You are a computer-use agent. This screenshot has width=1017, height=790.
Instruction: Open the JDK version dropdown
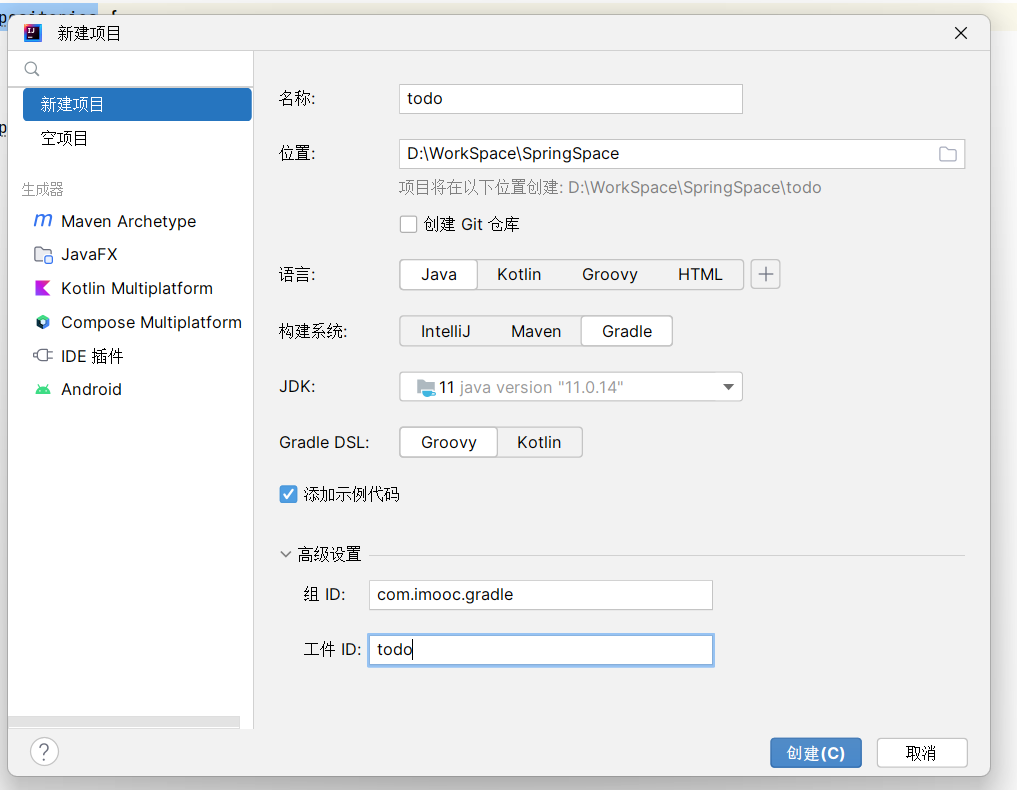click(x=728, y=387)
